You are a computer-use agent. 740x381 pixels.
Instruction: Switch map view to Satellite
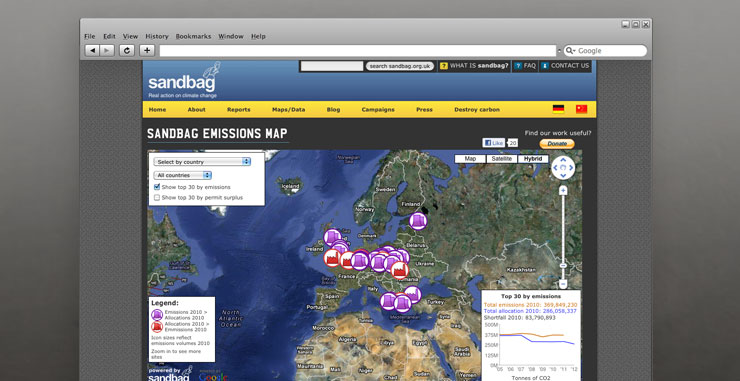coord(502,159)
